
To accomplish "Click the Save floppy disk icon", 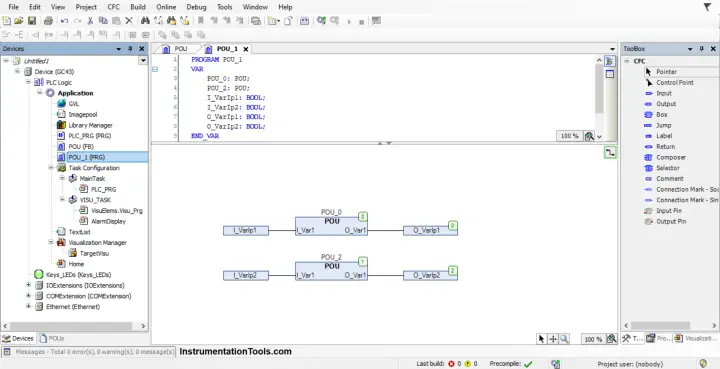I will pyautogui.click(x=32, y=21).
